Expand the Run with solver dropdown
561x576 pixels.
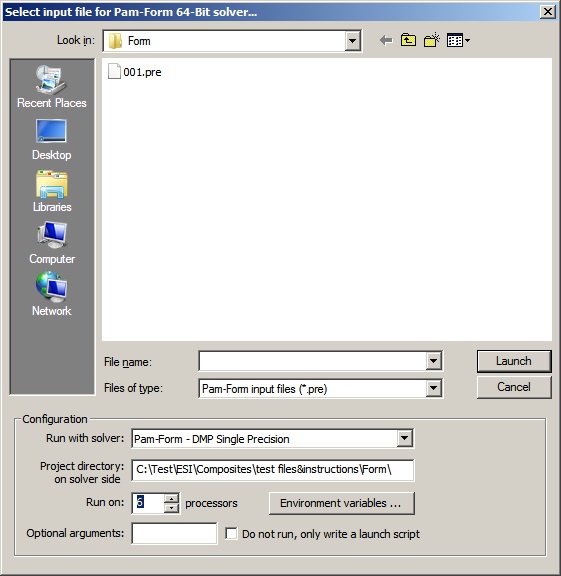[404, 438]
